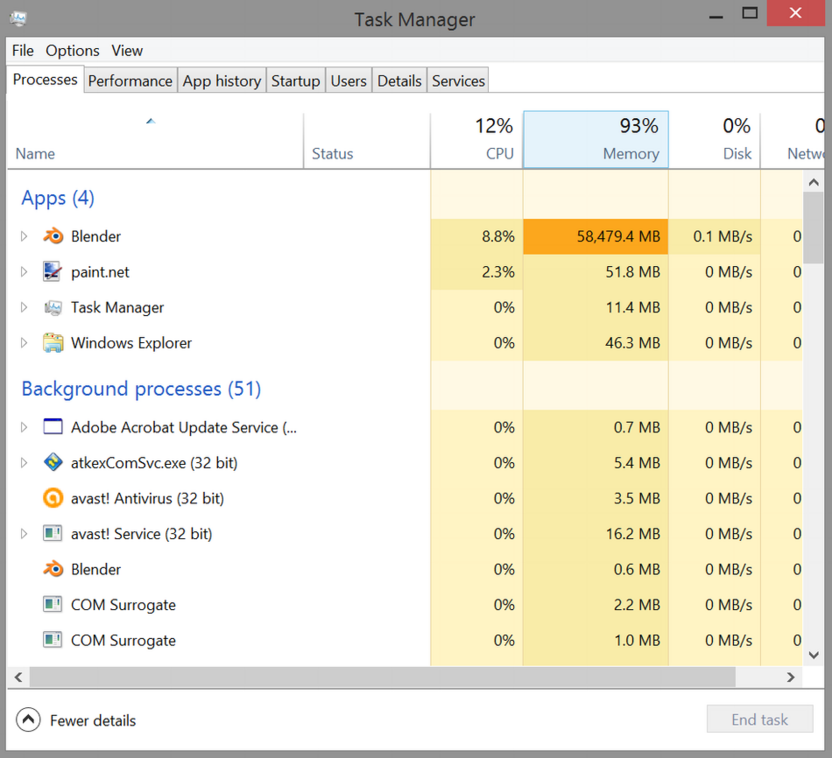Collapse view with Fewer details arrow
Image resolution: width=832 pixels, height=758 pixels.
[x=28, y=720]
